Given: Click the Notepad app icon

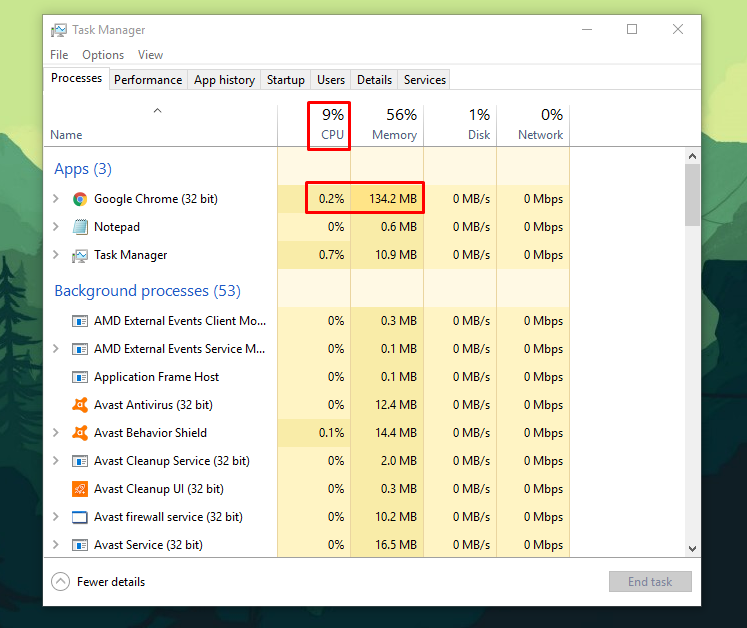Looking at the screenshot, I should [x=80, y=227].
